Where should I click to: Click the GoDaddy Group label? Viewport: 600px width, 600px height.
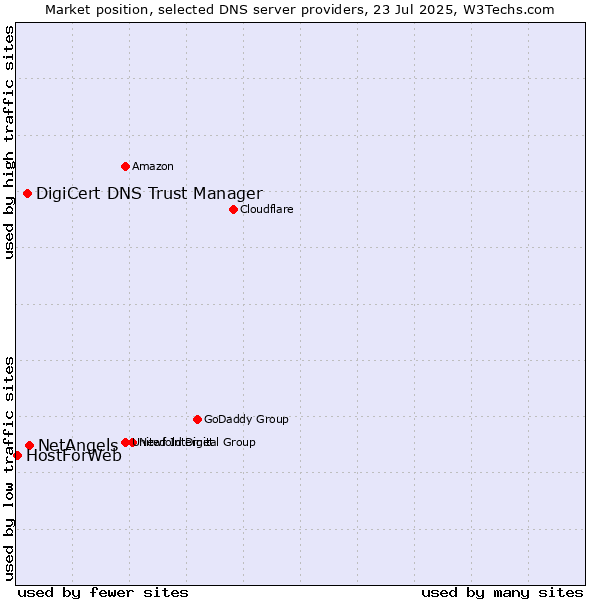pyautogui.click(x=246, y=419)
